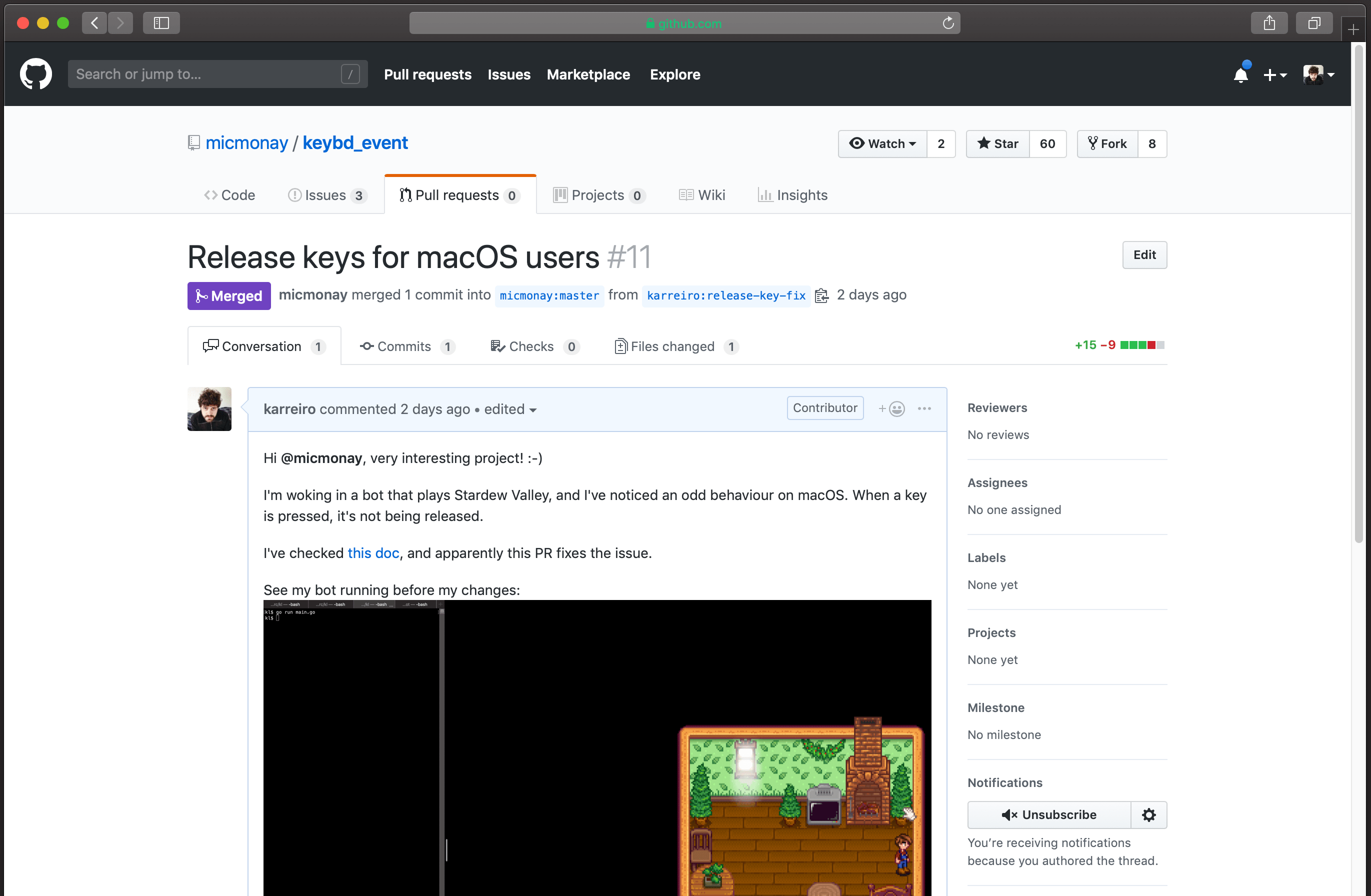This screenshot has height=896, width=1371.
Task: Open the bot recording screenshot image
Action: 597,748
